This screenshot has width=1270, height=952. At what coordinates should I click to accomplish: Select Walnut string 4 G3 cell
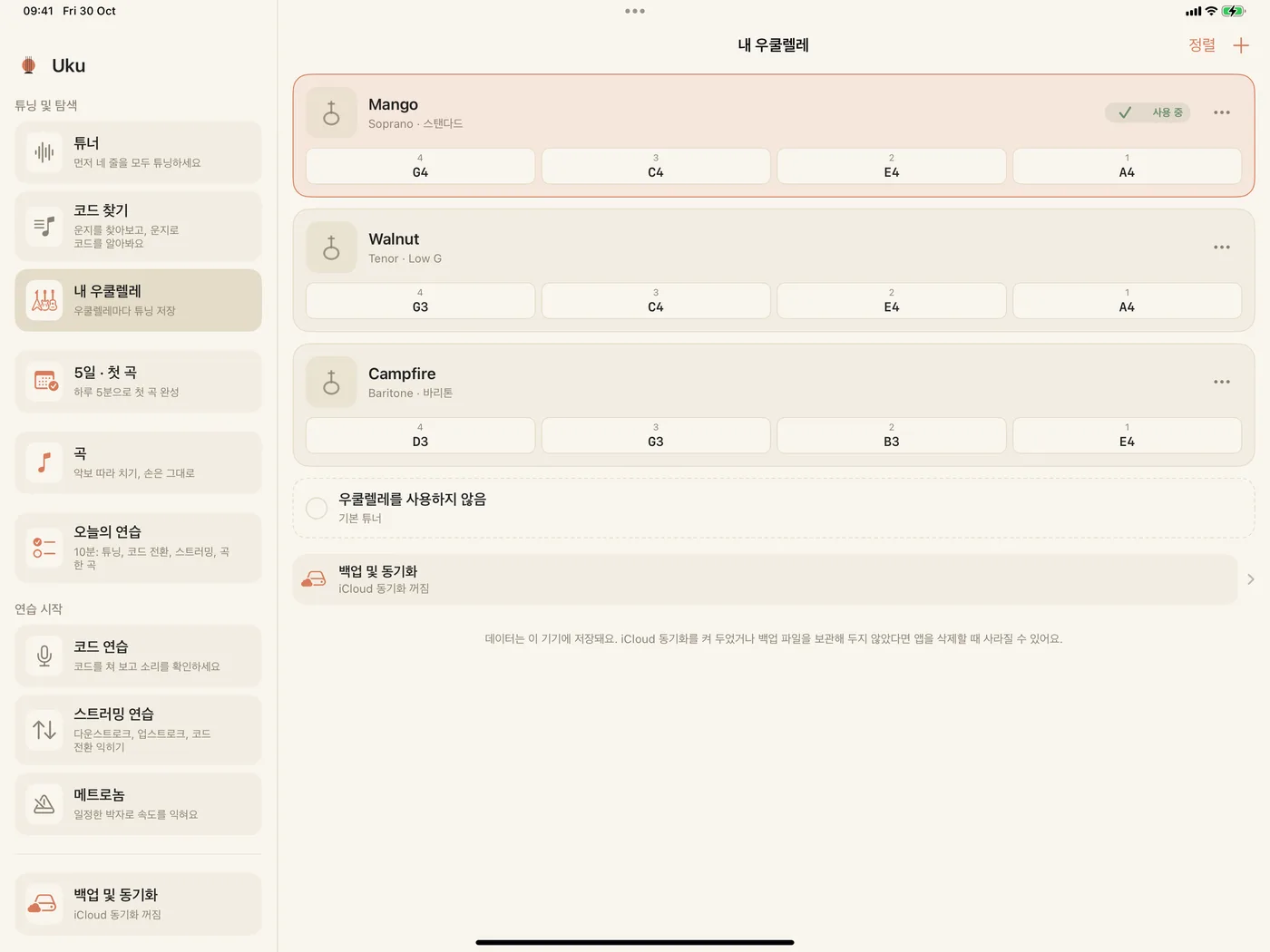tap(420, 301)
